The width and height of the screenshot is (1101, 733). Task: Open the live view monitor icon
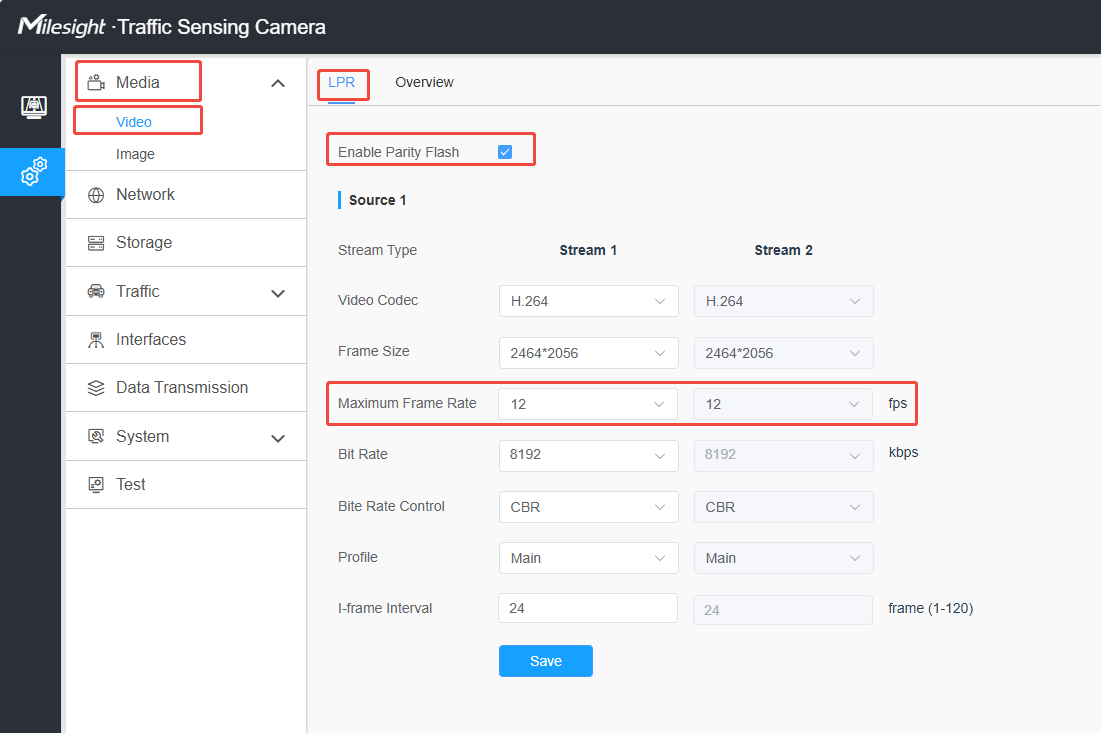point(34,107)
